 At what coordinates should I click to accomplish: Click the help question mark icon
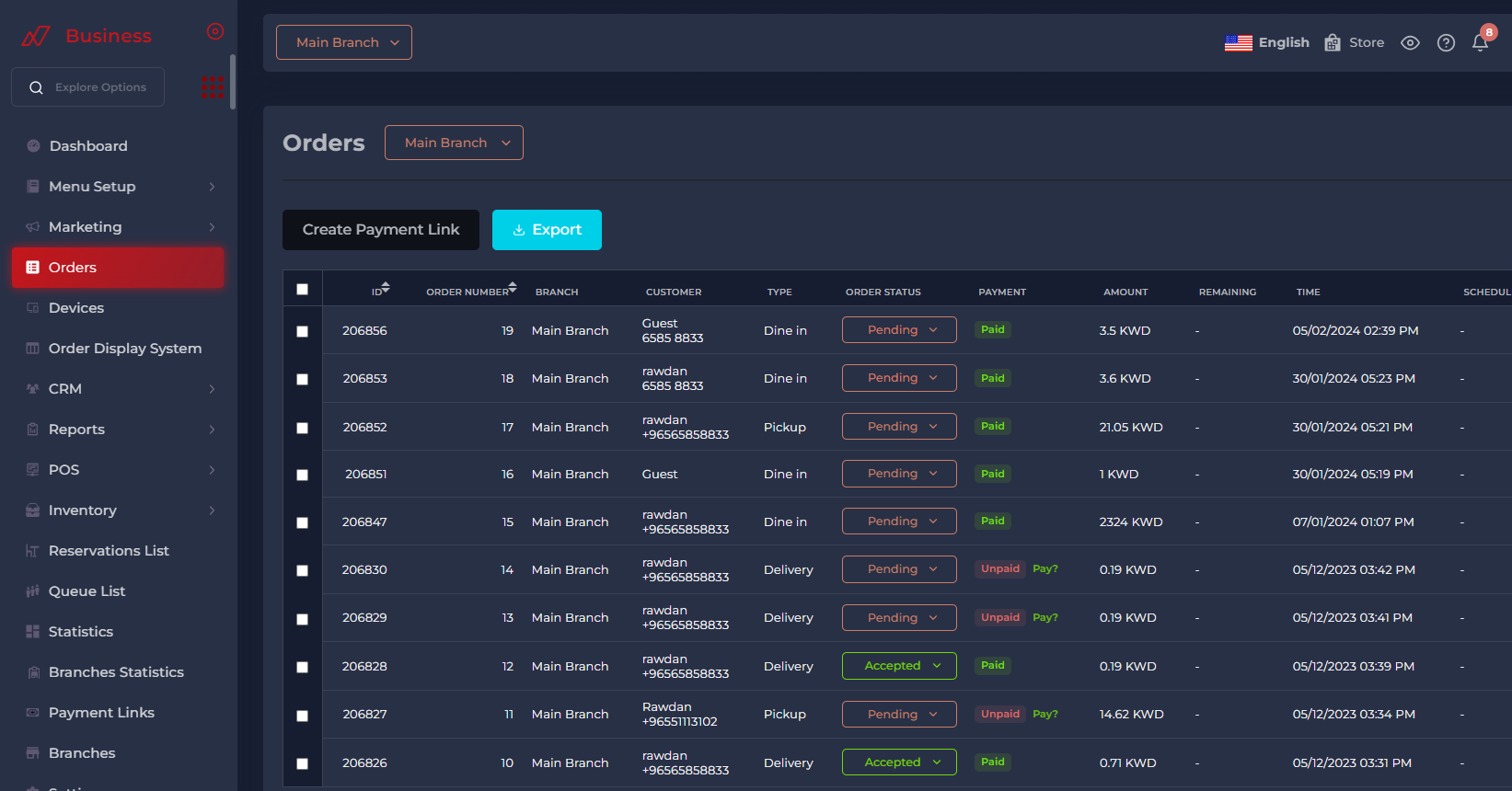[1446, 43]
